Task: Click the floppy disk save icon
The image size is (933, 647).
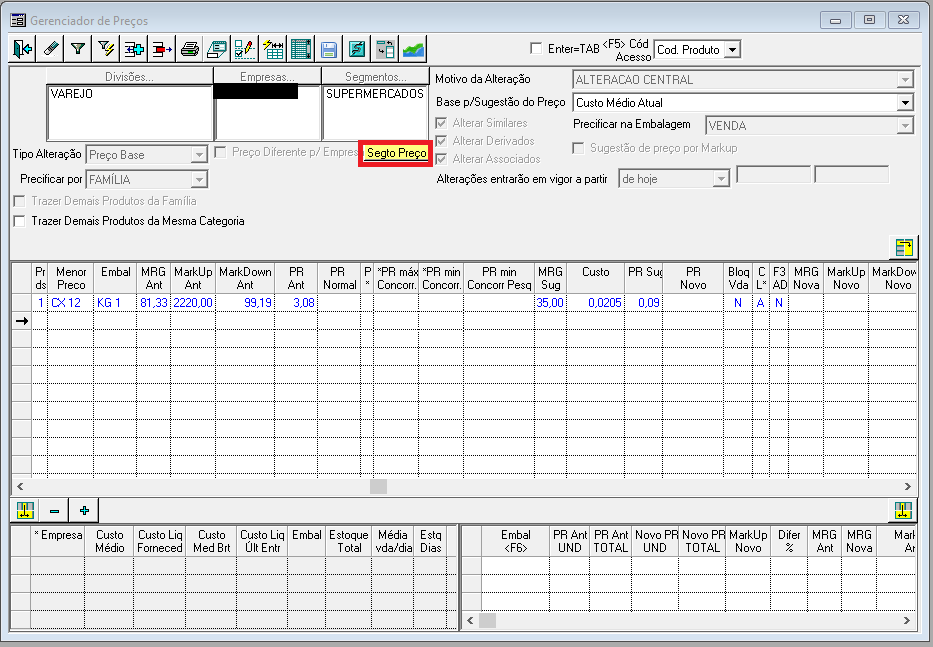Action: click(x=329, y=49)
